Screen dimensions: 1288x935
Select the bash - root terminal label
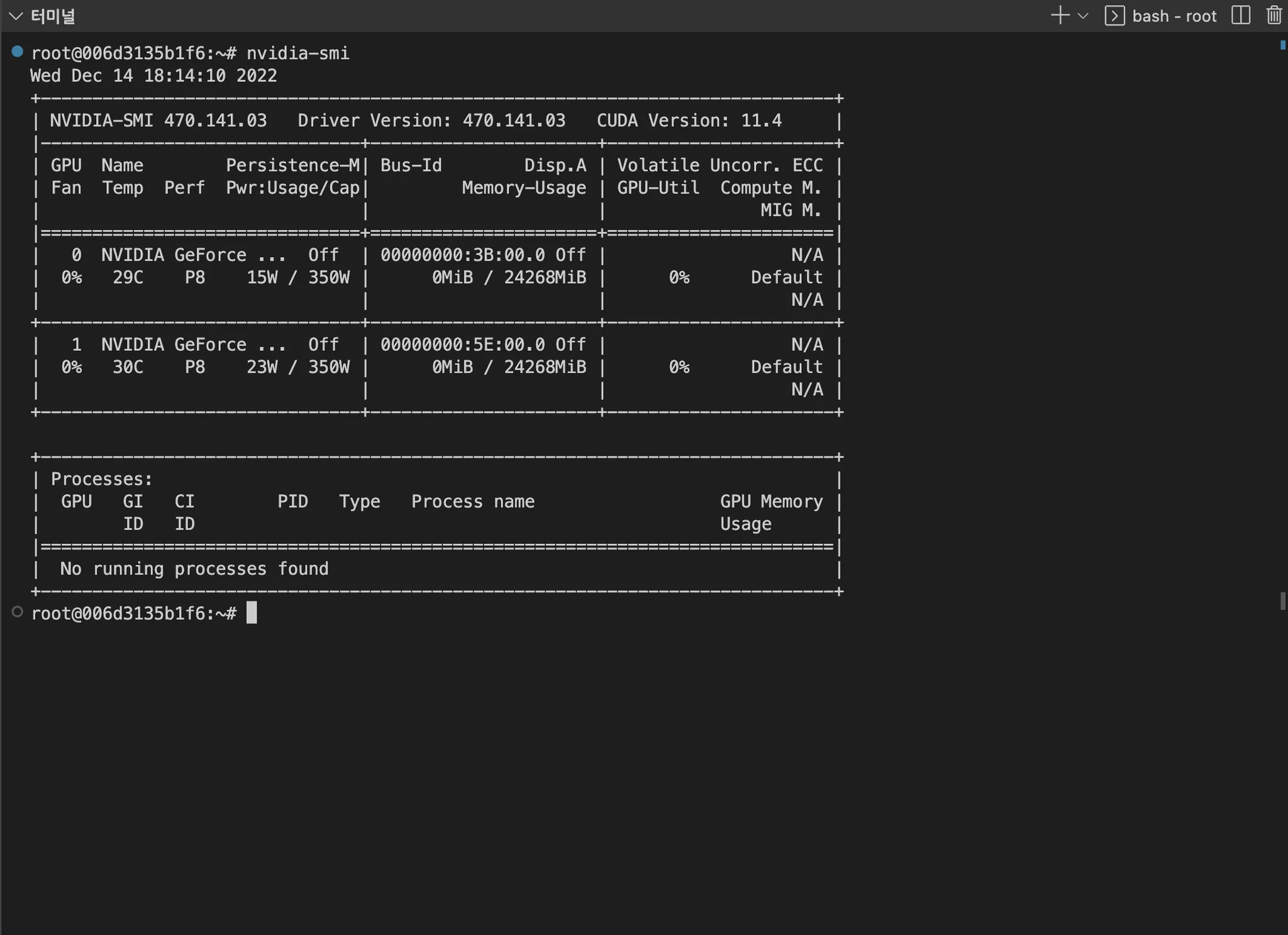point(1174,16)
